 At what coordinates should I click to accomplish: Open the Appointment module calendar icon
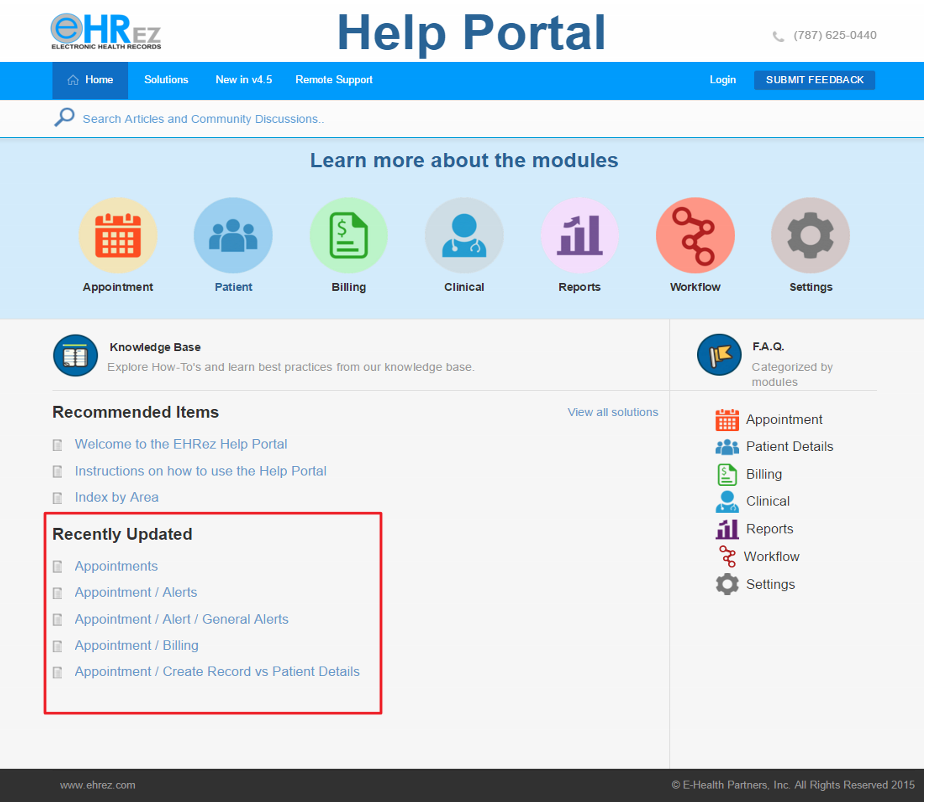tap(117, 234)
